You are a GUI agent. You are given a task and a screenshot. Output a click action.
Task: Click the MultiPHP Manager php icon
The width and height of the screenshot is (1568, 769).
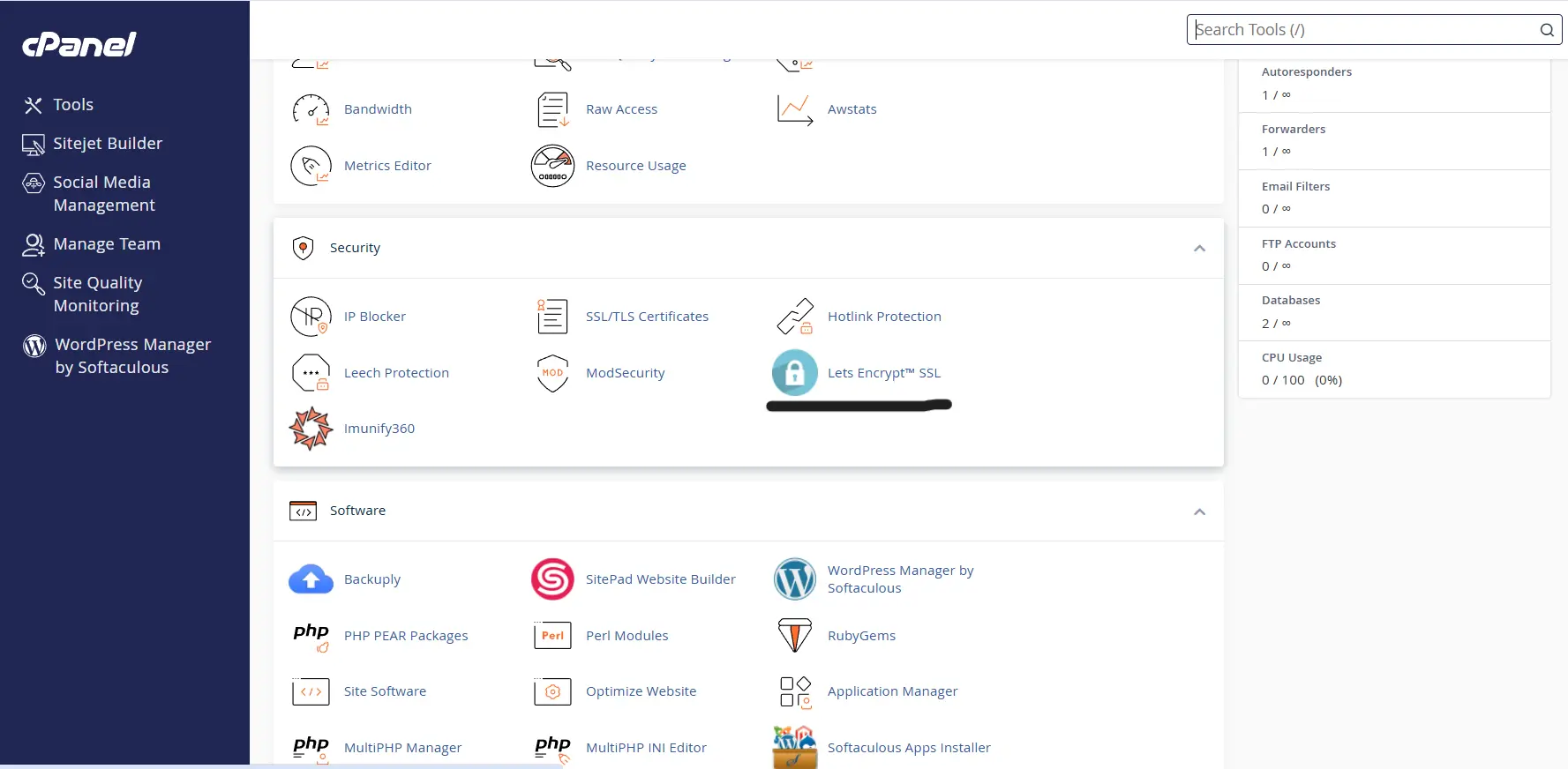(x=311, y=749)
